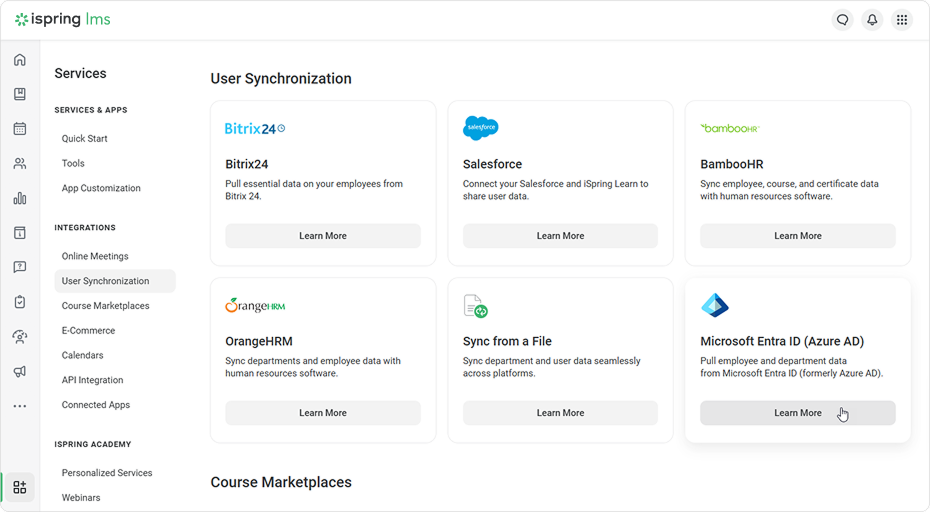The width and height of the screenshot is (930, 512).
Task: Open API Integration menu item
Action: 92,380
